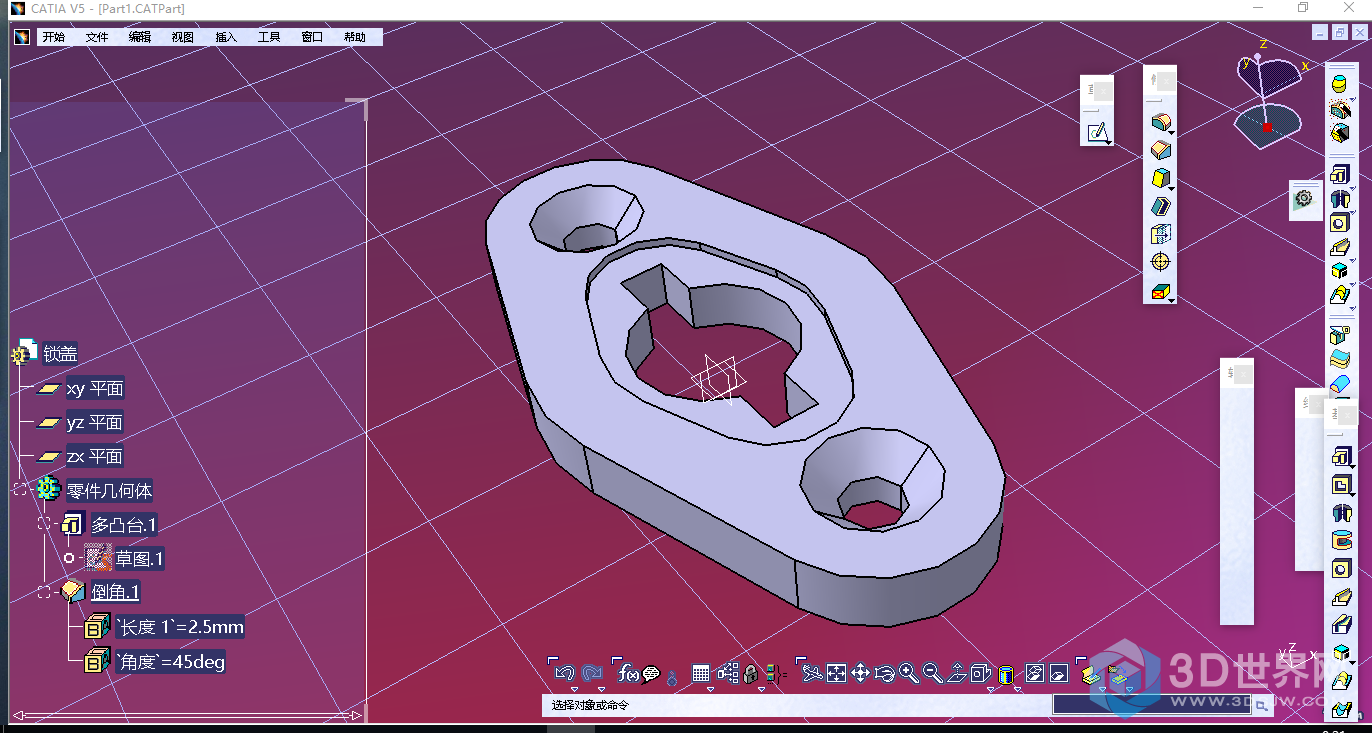The height and width of the screenshot is (733, 1372).
Task: Collapse the 零件几何体 tree node
Action: click(x=21, y=489)
